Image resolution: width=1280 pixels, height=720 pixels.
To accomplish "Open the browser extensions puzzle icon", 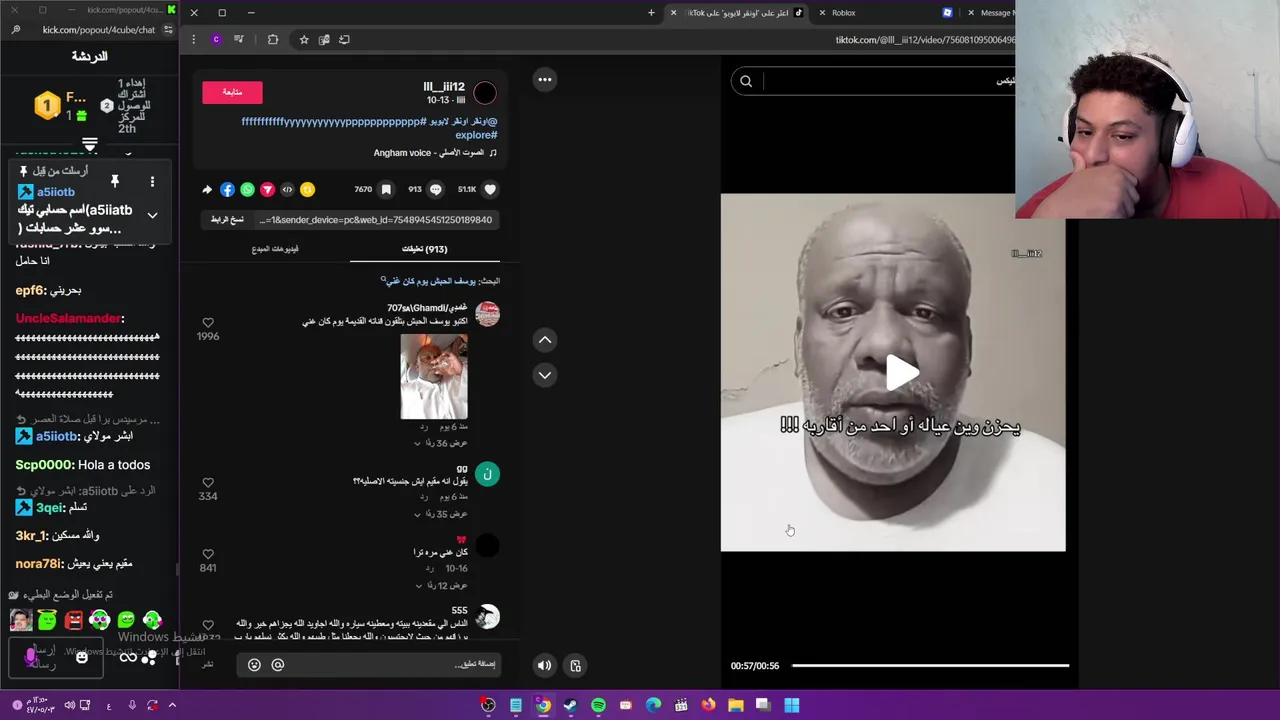I will (x=273, y=39).
